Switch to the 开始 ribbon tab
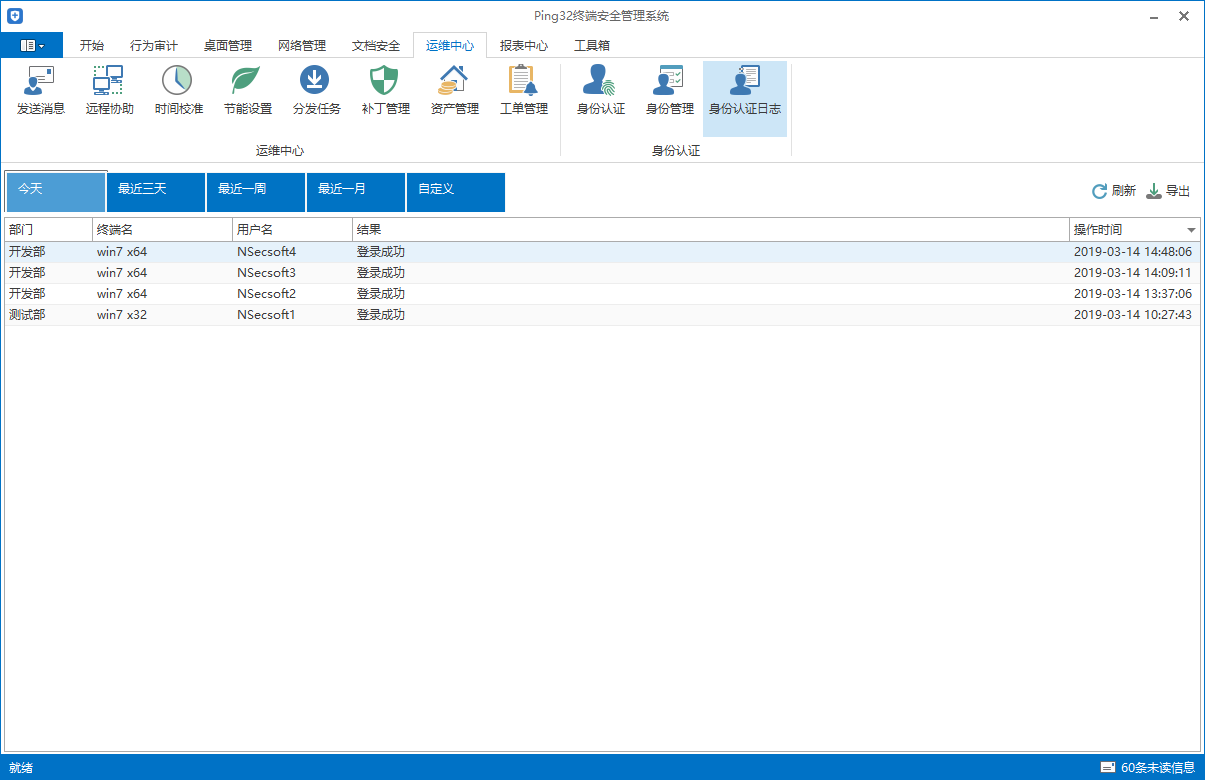 coord(91,45)
